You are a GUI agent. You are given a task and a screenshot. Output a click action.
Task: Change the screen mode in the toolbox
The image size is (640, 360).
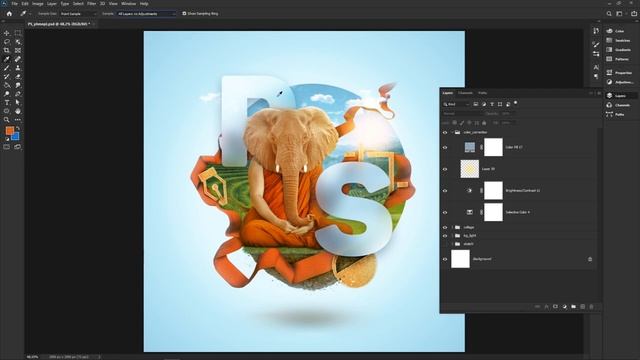pos(18,147)
